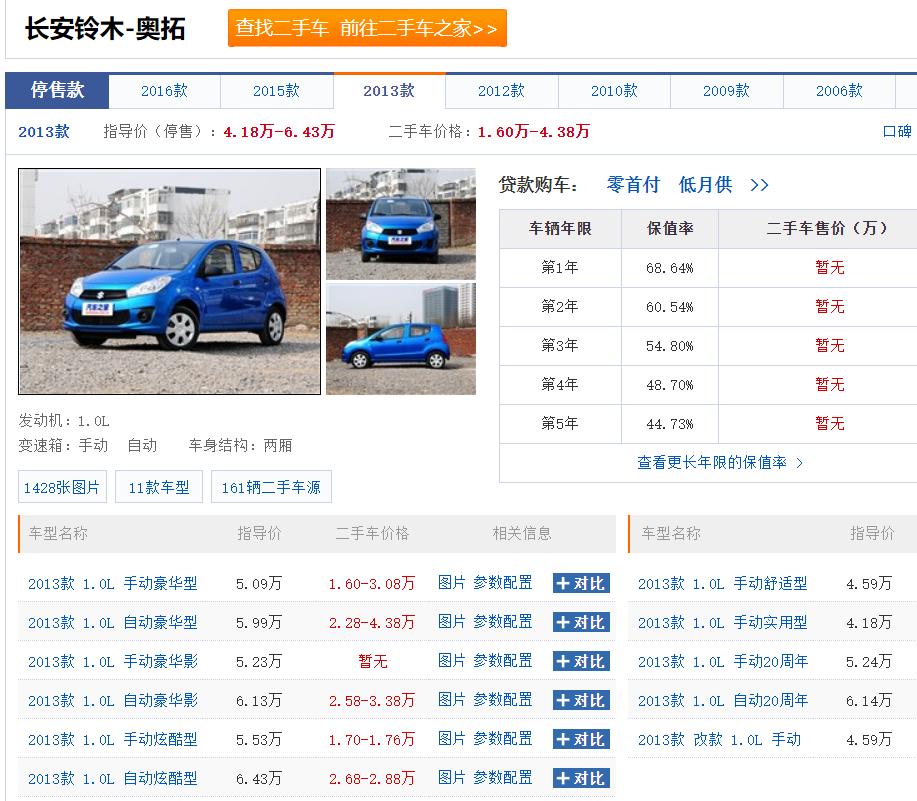Select the 停售款 tab
The height and width of the screenshot is (801, 917).
click(57, 91)
